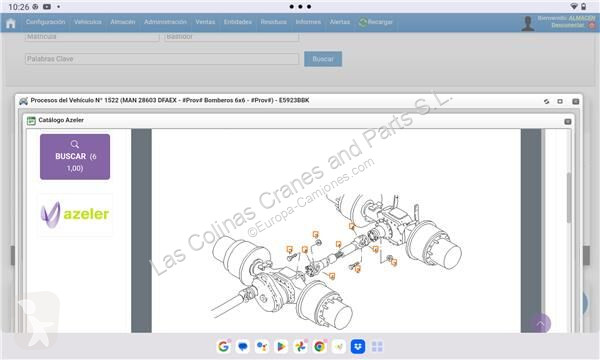600x360 pixels.
Task: Tap the Wi-Fi status icon
Action: pos(574,7)
